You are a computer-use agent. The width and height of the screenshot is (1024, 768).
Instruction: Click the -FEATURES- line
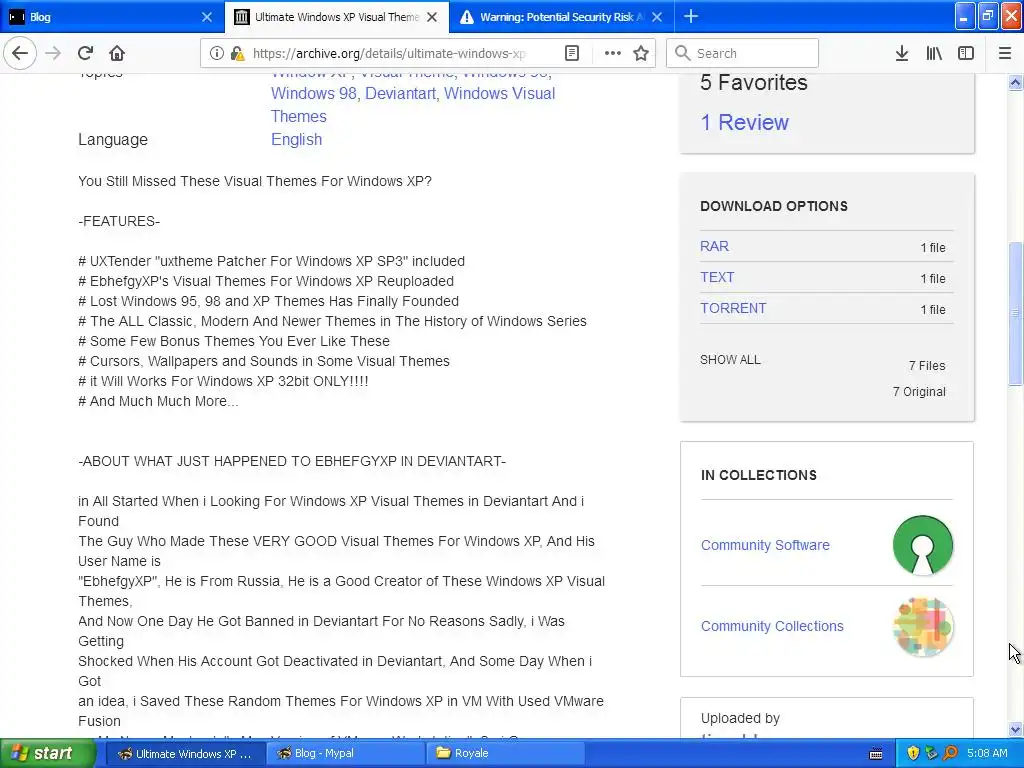click(119, 221)
